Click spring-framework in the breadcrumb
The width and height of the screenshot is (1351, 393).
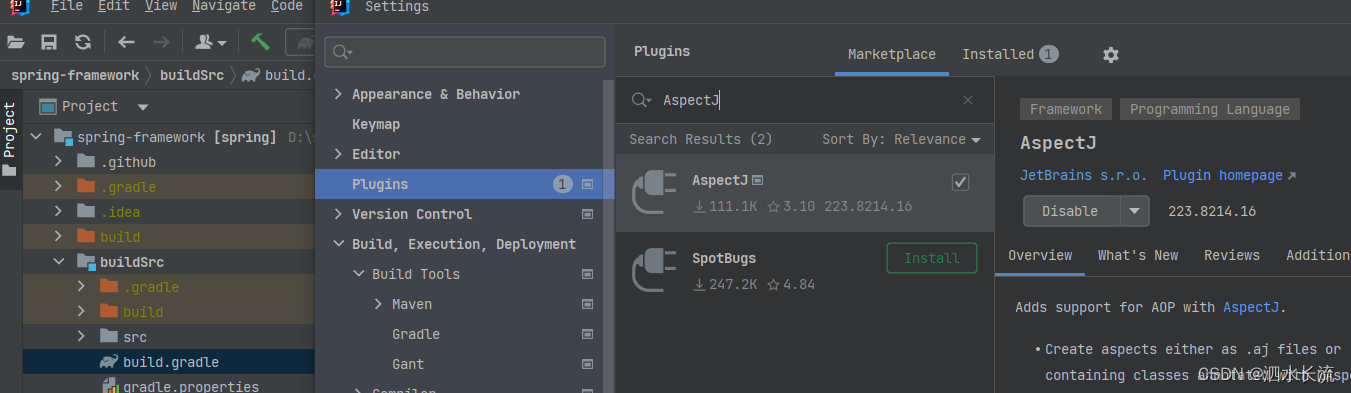click(75, 75)
